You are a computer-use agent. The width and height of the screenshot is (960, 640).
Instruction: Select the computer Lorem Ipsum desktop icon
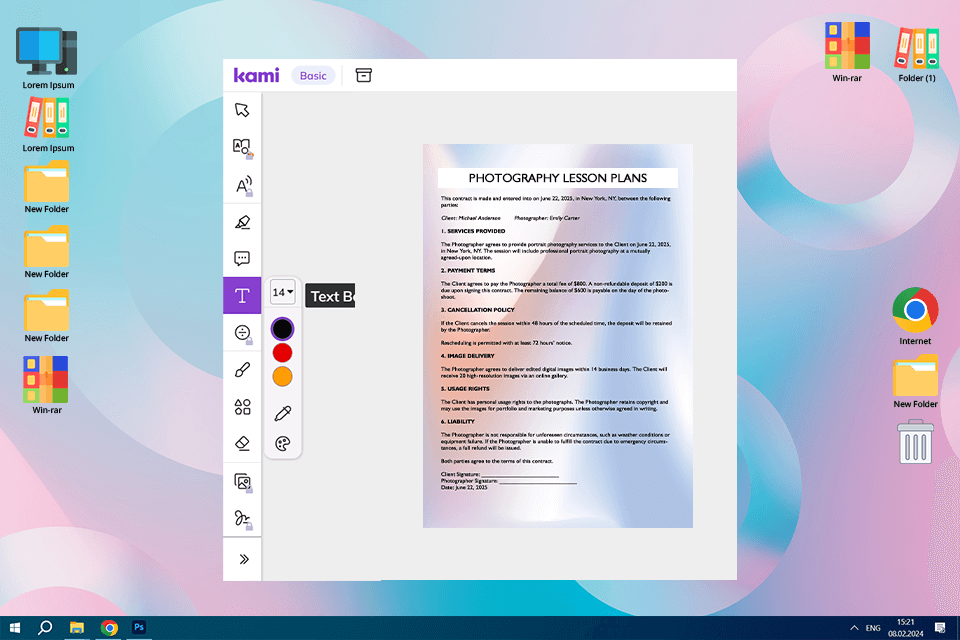(48, 59)
